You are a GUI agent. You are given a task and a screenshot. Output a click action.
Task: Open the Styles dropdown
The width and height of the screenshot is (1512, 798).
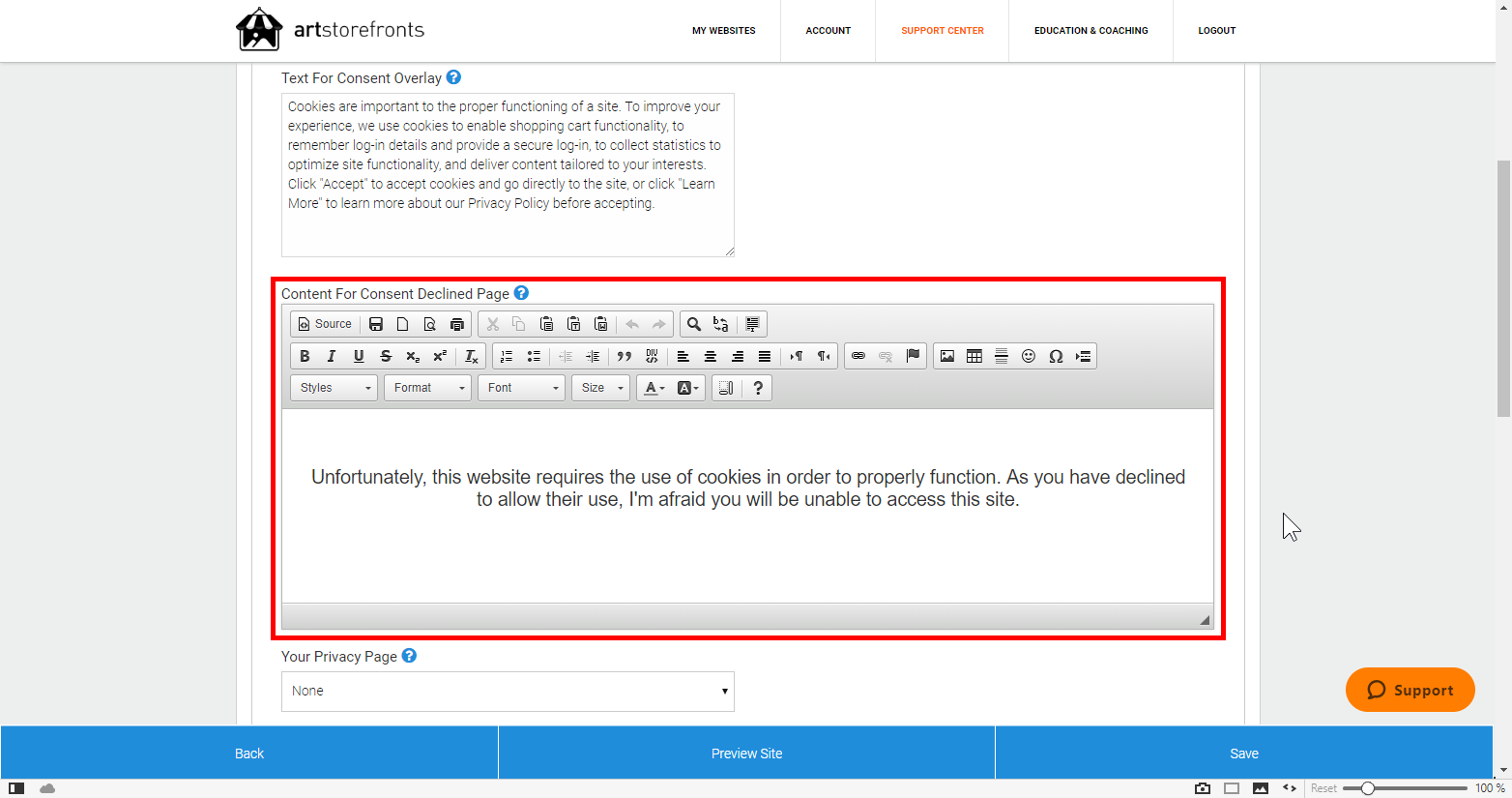click(334, 388)
